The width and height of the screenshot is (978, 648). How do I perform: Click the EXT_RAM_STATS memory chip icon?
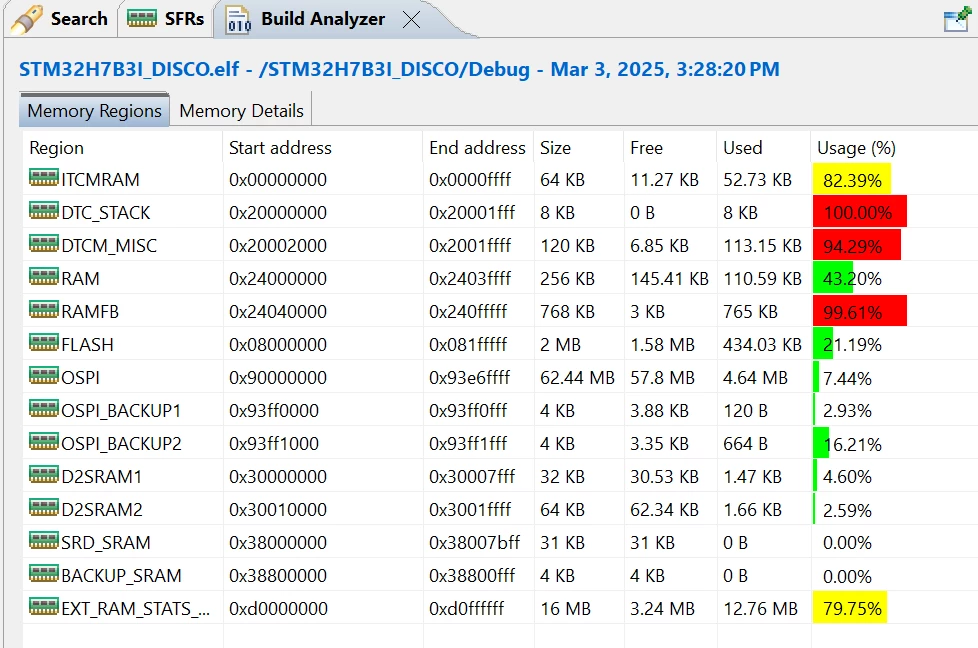click(44, 607)
